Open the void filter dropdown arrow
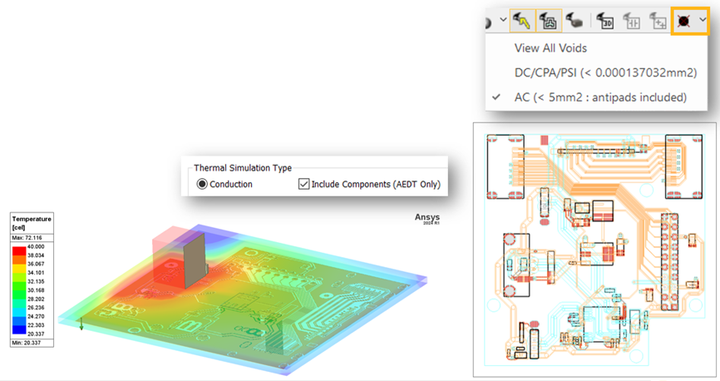This screenshot has width=720, height=381. click(x=703, y=20)
